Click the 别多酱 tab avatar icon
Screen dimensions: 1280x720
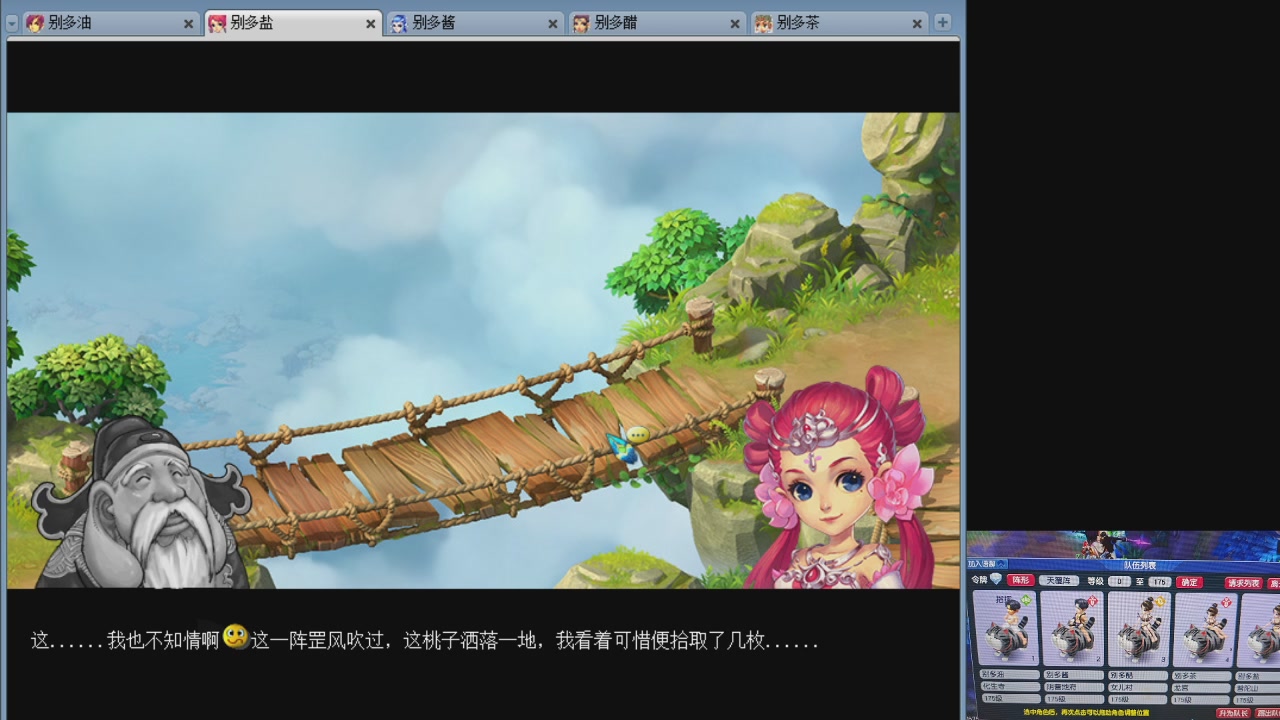[x=399, y=24]
